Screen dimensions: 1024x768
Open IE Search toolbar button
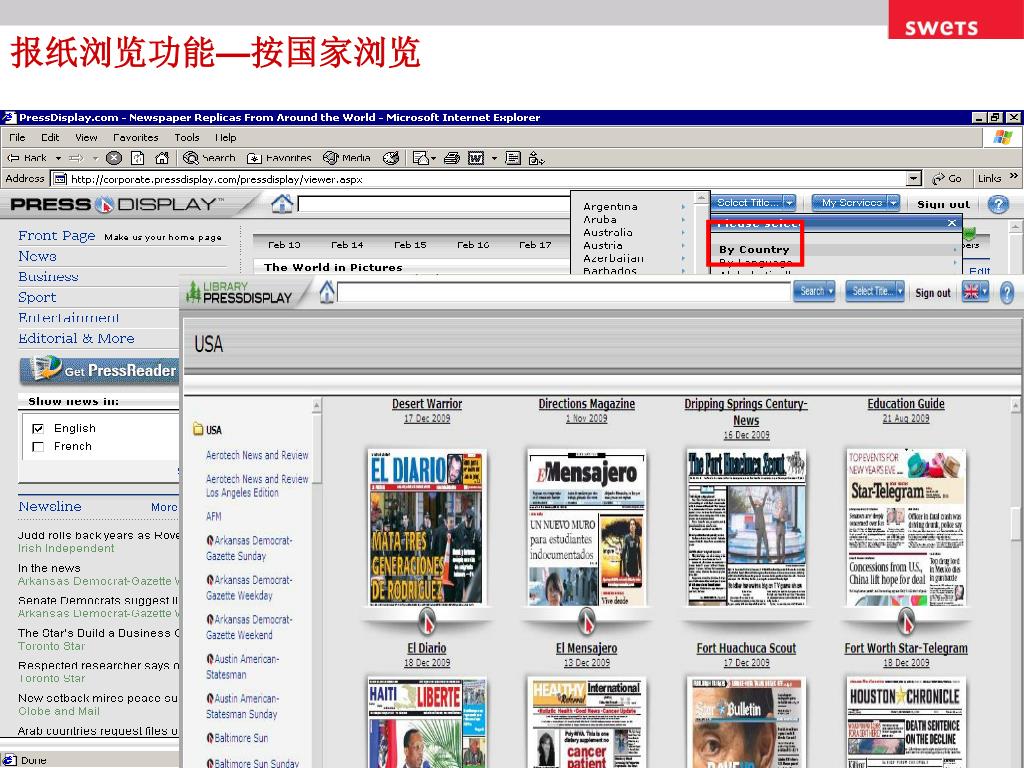(209, 158)
